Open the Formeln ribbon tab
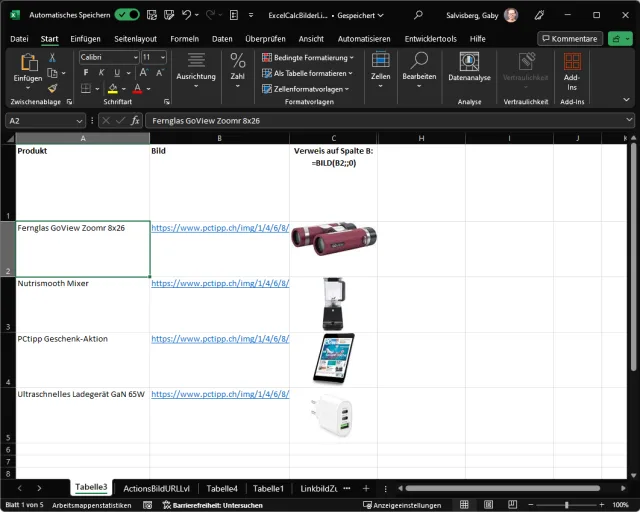The width and height of the screenshot is (640, 512). coord(185,38)
